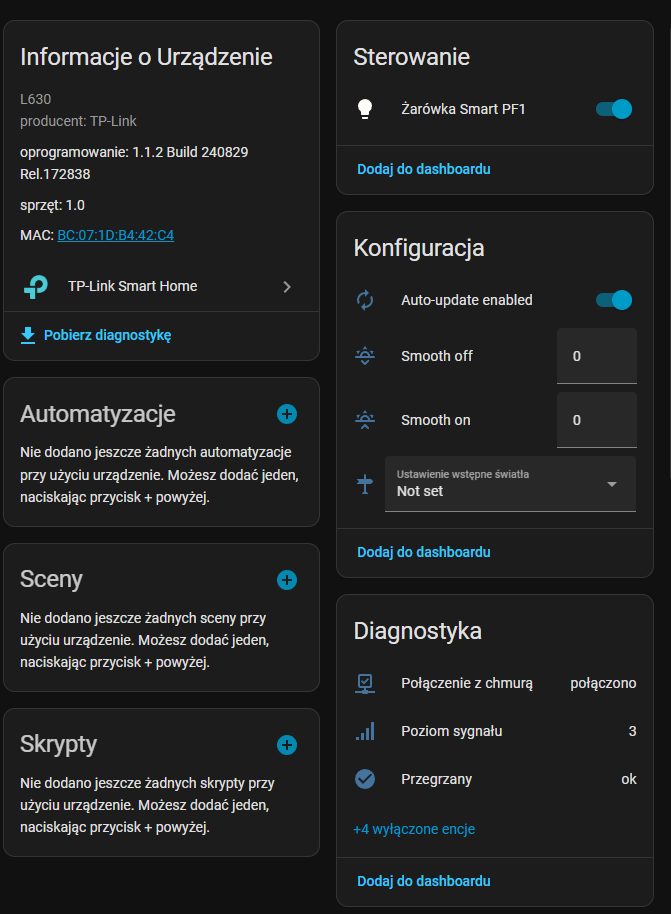The width and height of the screenshot is (671, 914).
Task: Click the light bulb icon for Żarówka Smart PF1
Action: pos(365,109)
